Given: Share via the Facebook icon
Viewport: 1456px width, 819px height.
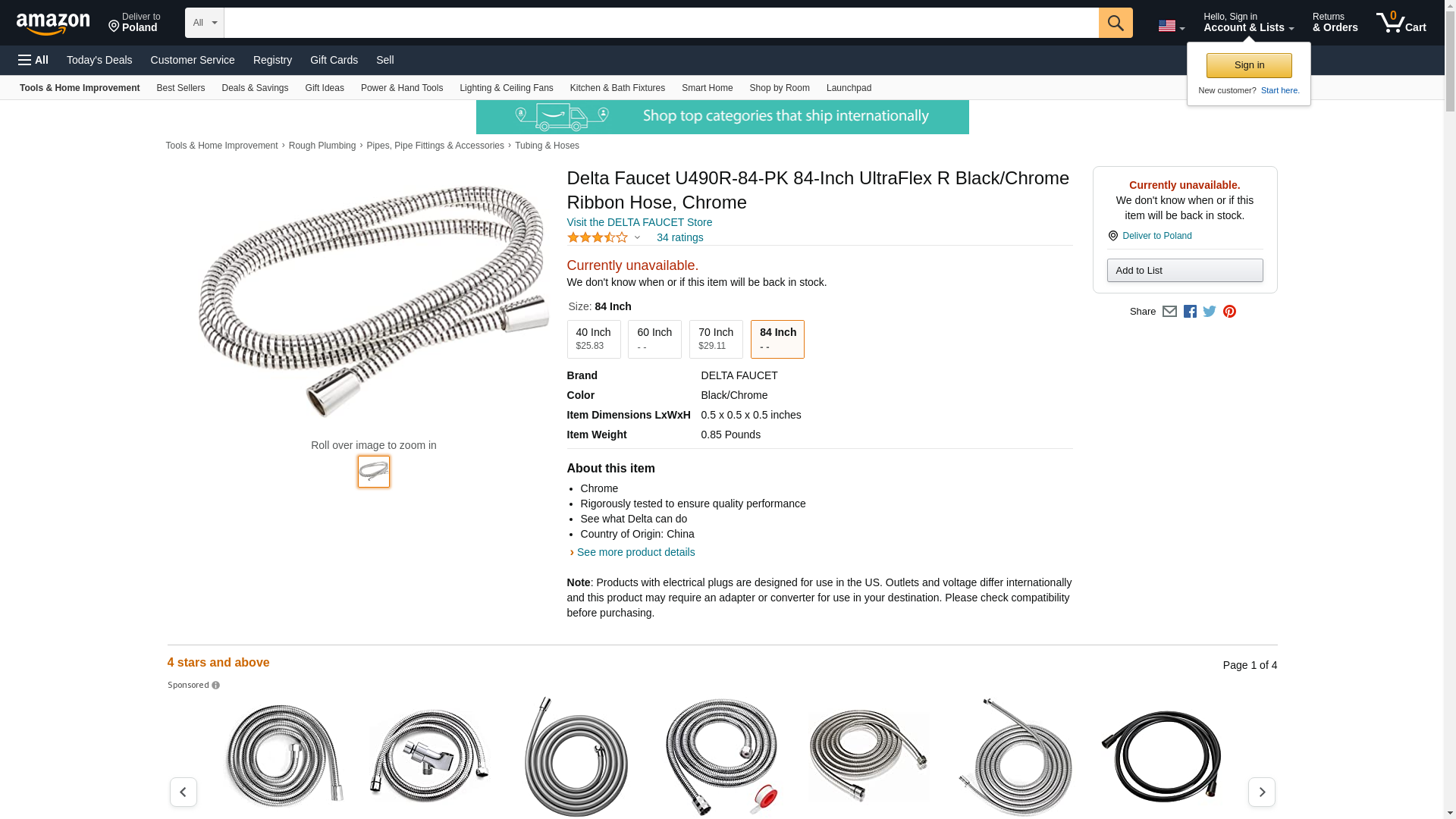Looking at the screenshot, I should (1190, 312).
